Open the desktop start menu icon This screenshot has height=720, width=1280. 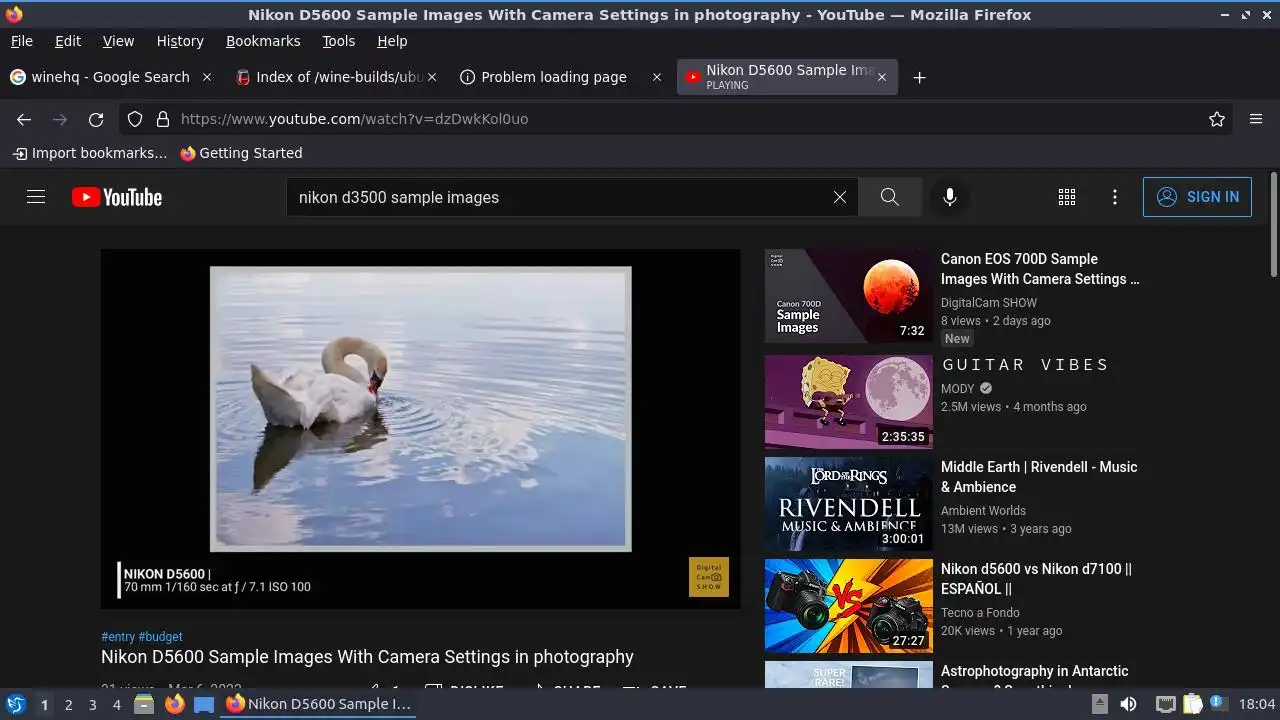click(x=16, y=704)
